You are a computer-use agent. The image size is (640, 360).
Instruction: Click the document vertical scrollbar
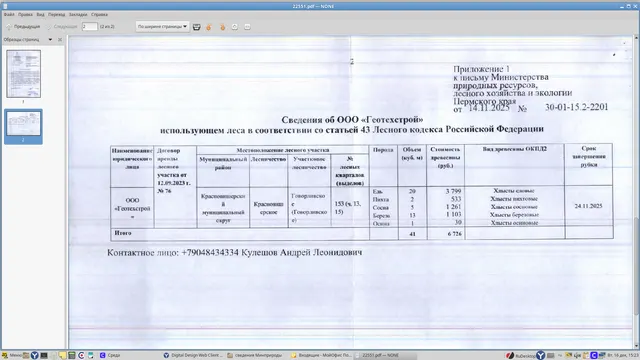pos(636,192)
